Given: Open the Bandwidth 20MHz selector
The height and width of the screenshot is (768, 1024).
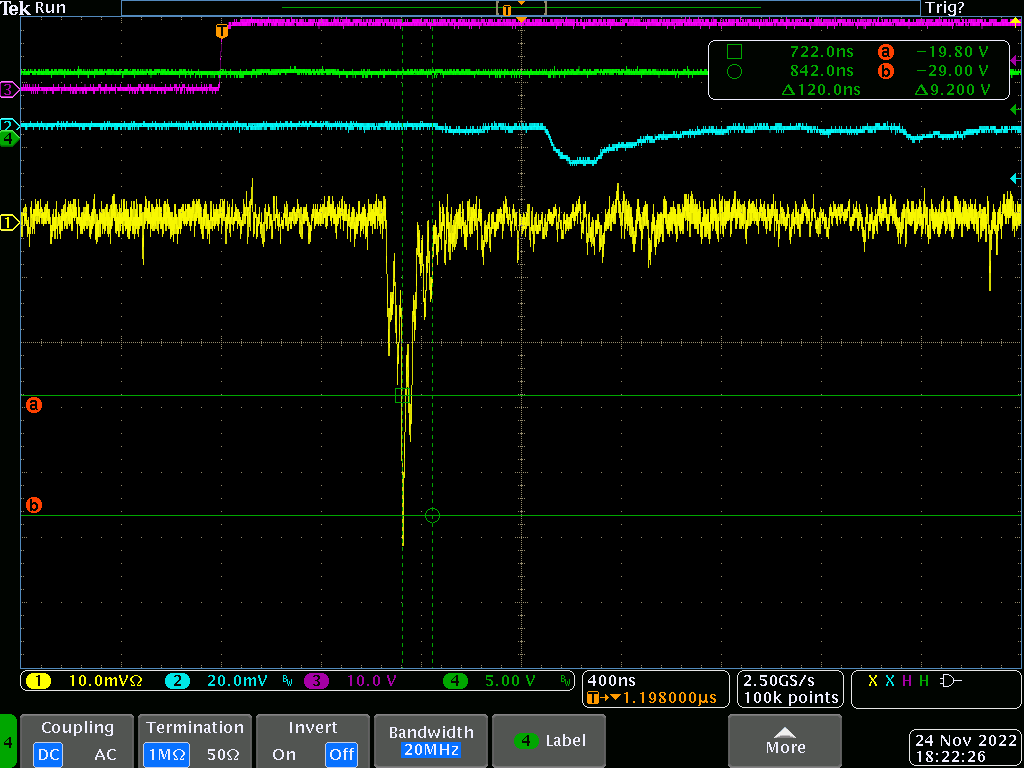Looking at the screenshot, I should [x=432, y=741].
